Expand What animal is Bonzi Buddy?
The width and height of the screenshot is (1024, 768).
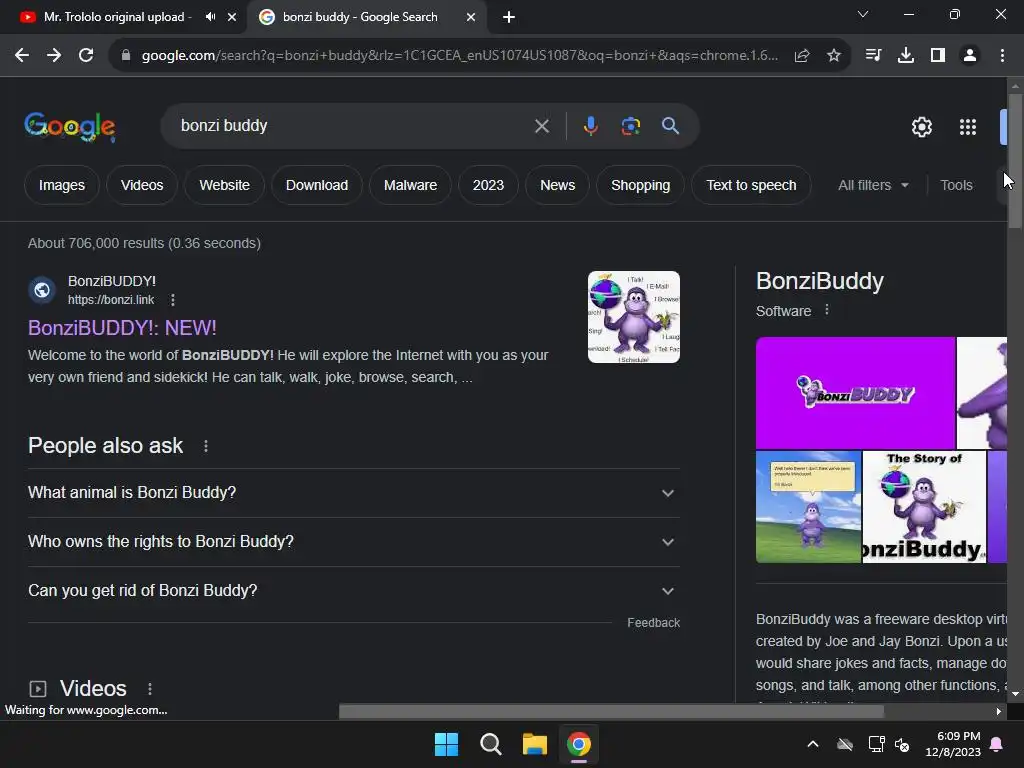[x=353, y=493]
